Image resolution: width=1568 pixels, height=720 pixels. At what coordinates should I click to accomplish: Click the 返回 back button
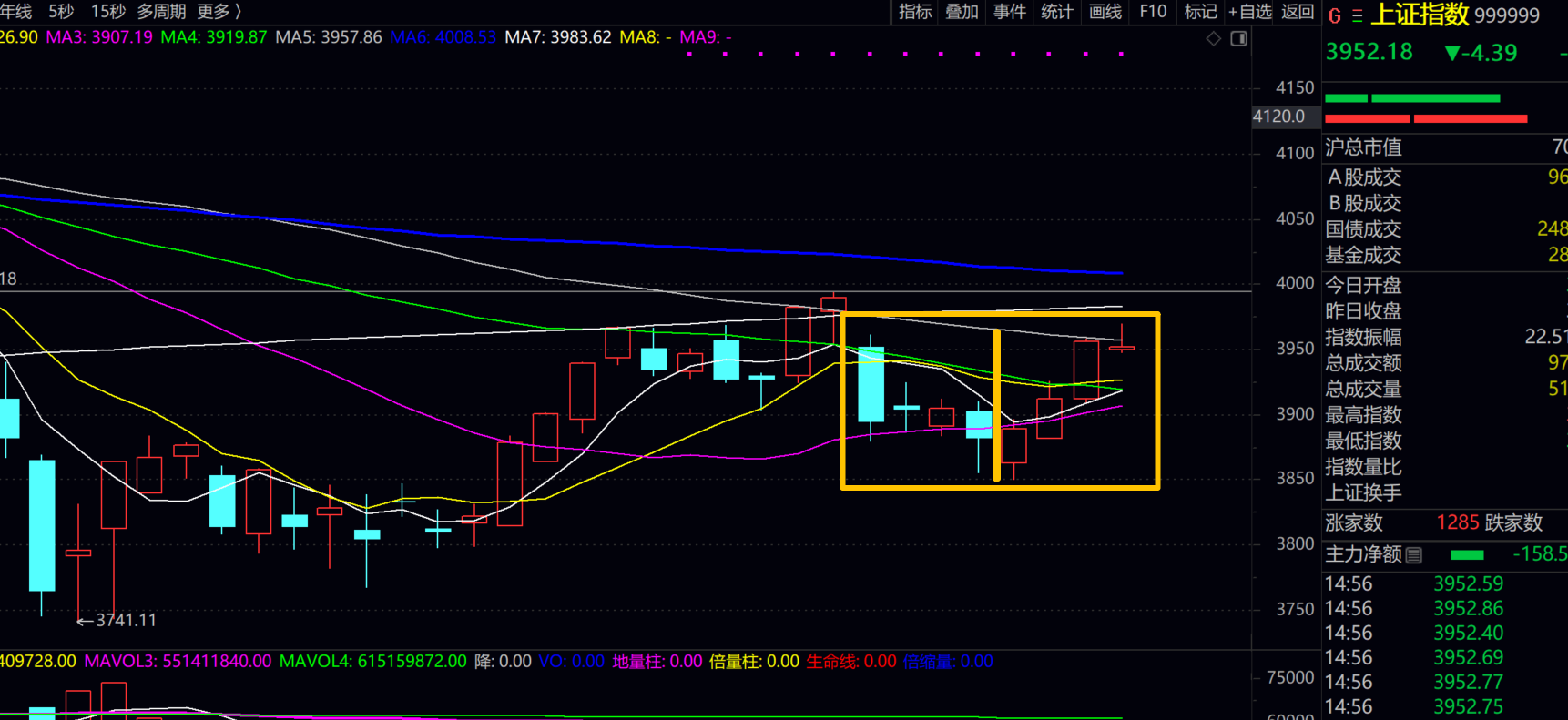(1298, 11)
